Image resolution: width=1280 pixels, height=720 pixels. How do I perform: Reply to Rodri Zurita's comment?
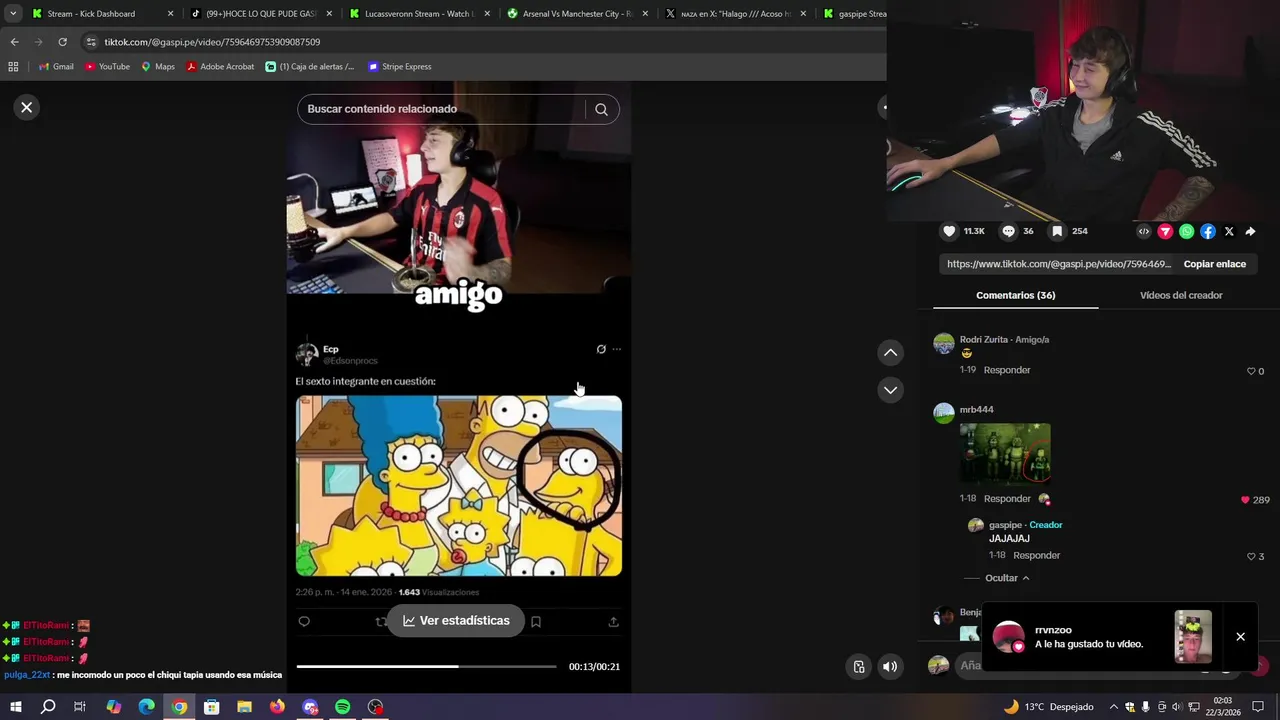pyautogui.click(x=1006, y=370)
